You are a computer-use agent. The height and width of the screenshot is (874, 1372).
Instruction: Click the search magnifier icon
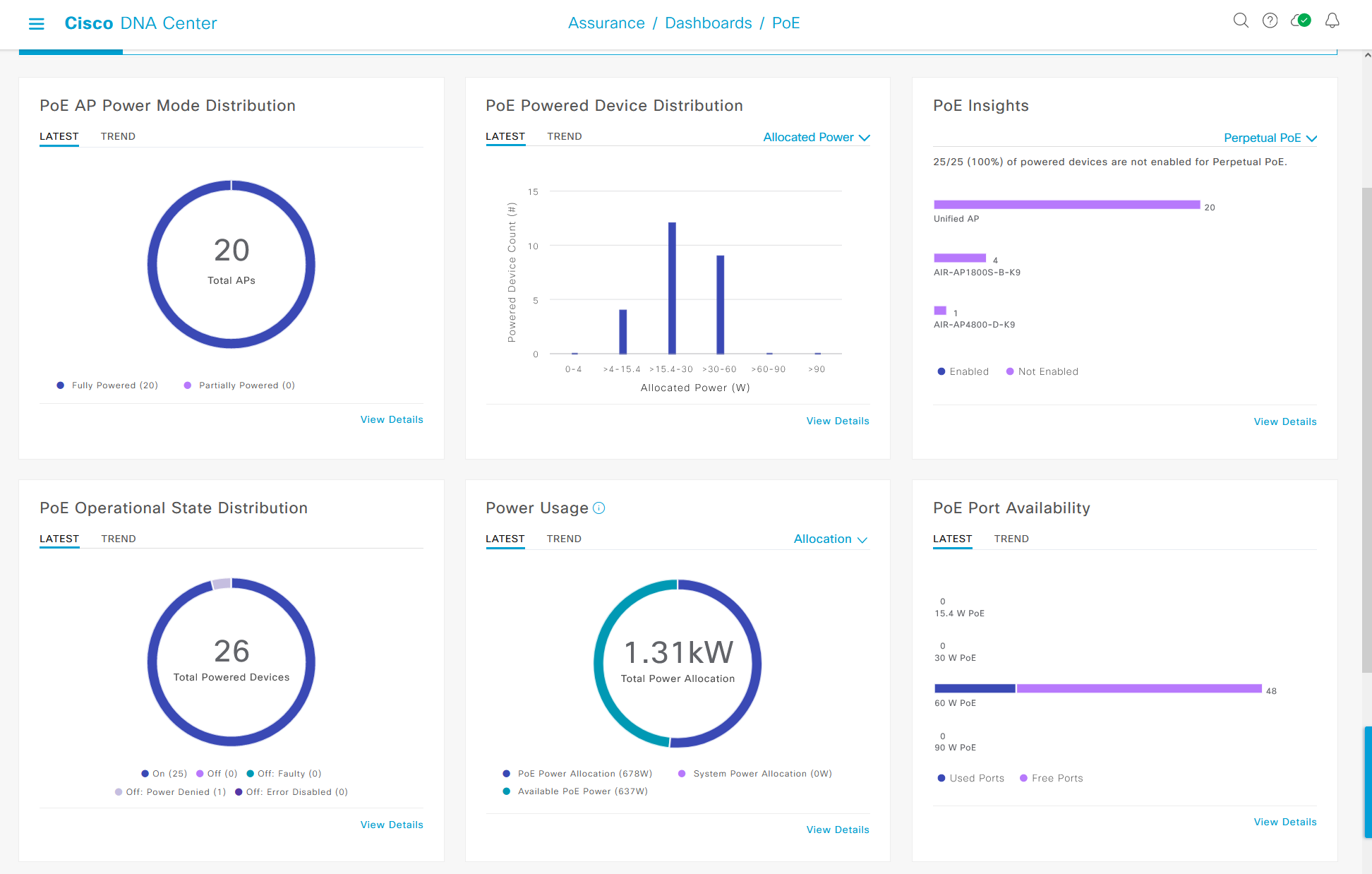pyautogui.click(x=1240, y=20)
